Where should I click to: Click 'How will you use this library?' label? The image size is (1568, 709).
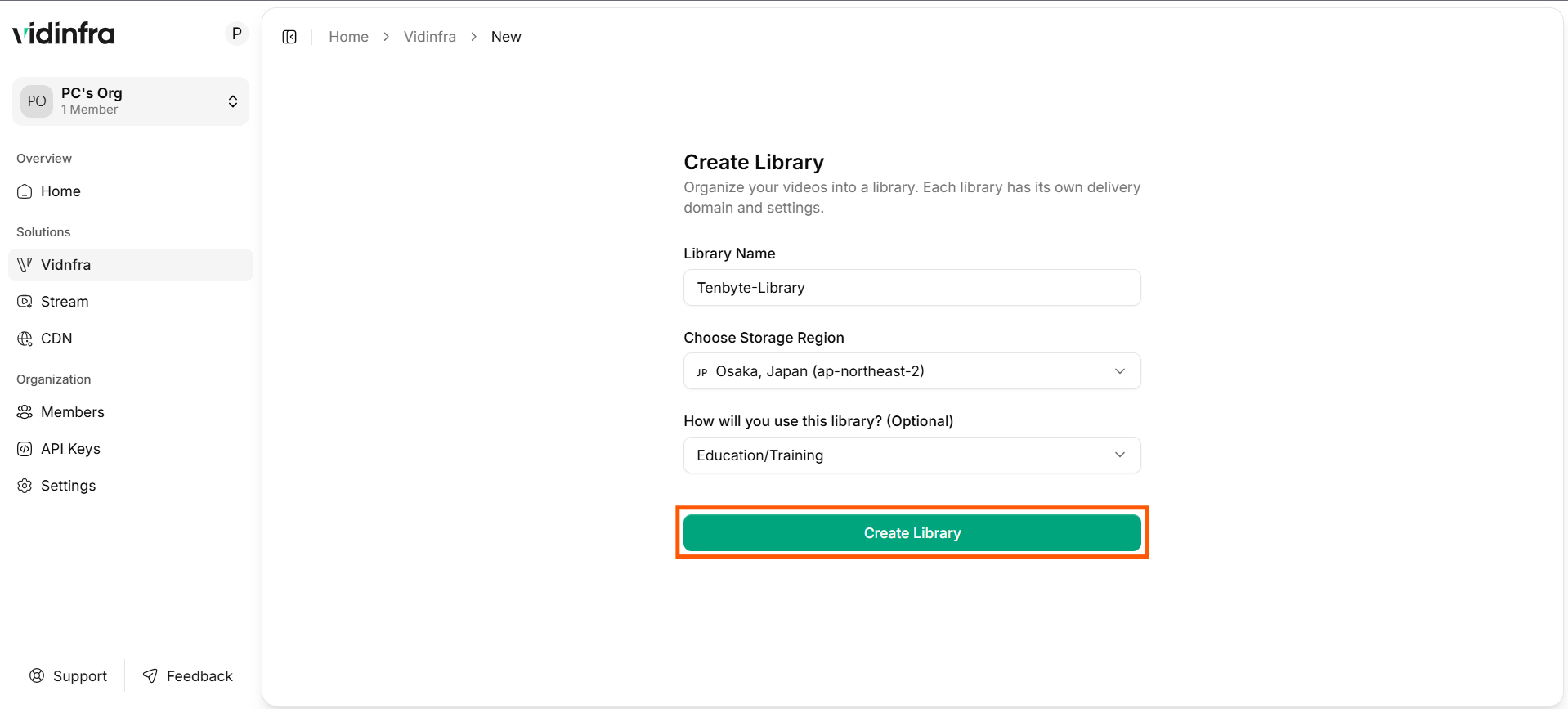coord(818,421)
